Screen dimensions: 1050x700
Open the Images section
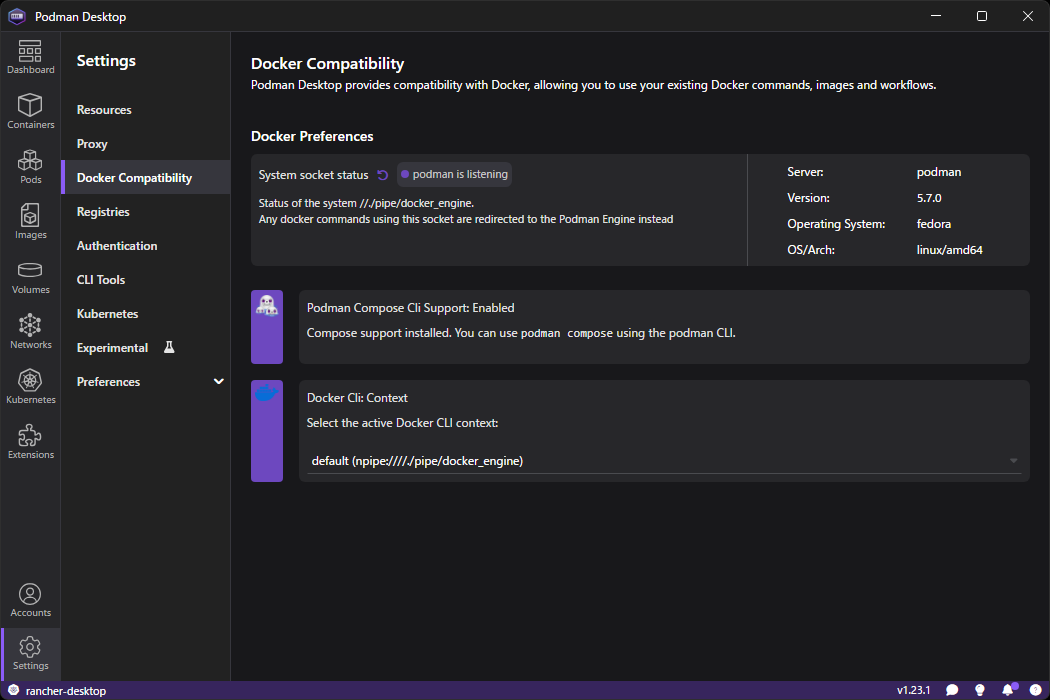coord(30,222)
